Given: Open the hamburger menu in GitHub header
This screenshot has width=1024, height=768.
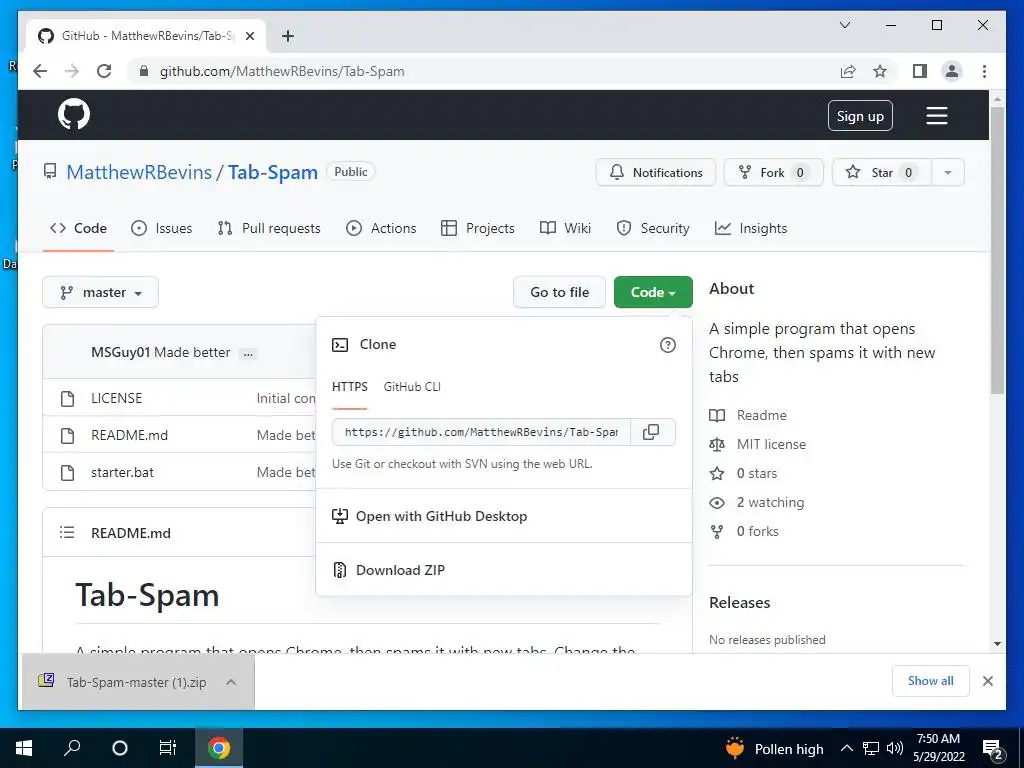Looking at the screenshot, I should click(x=936, y=116).
